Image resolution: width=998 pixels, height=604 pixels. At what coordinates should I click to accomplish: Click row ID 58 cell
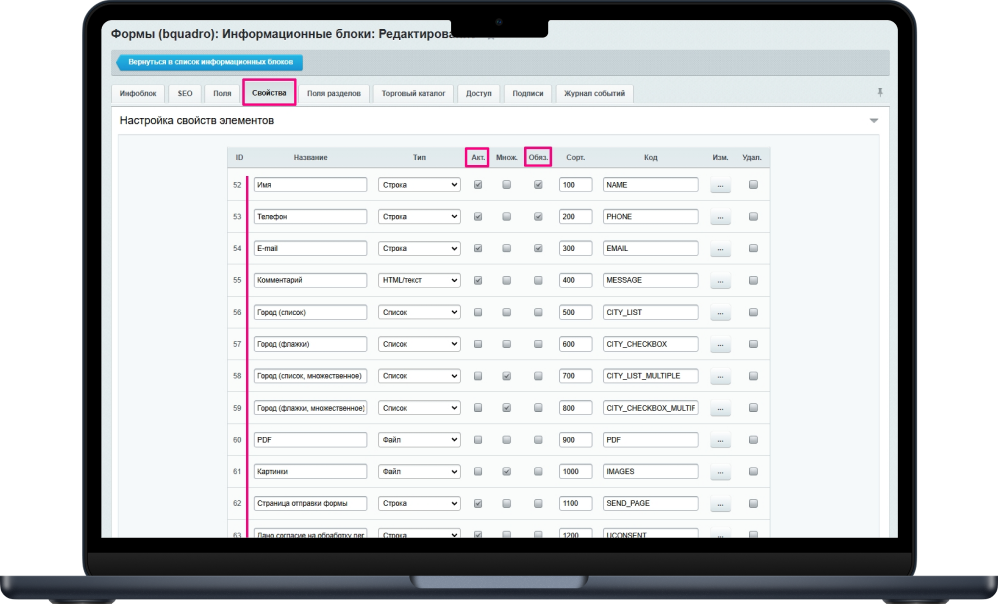[x=237, y=376]
